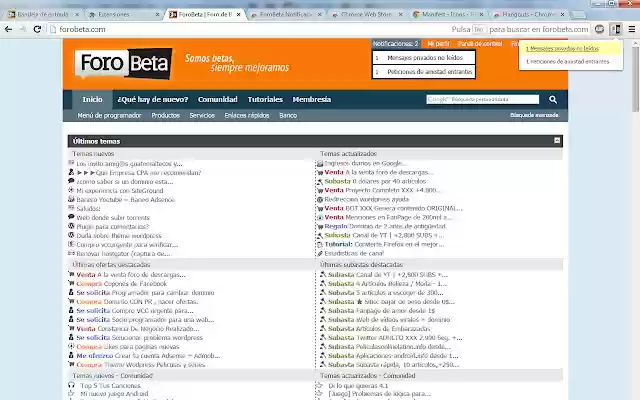Click the page vertical scrollbar thumb
Image resolution: width=640 pixels, height=400 pixels.
click(x=636, y=79)
